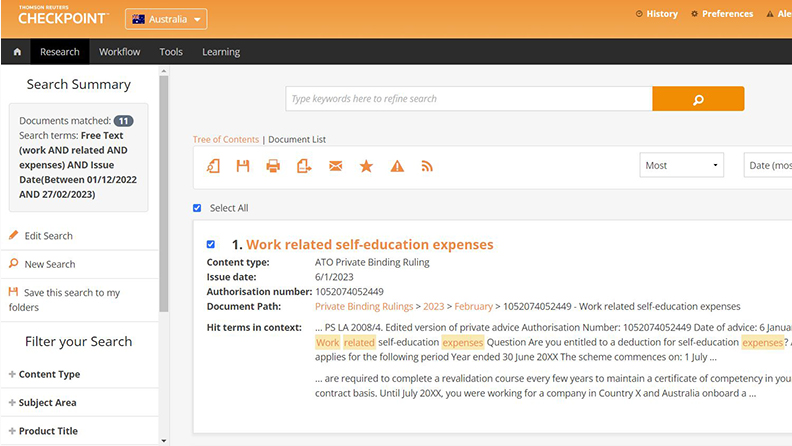Click the orange search magnifier button

coord(698,99)
